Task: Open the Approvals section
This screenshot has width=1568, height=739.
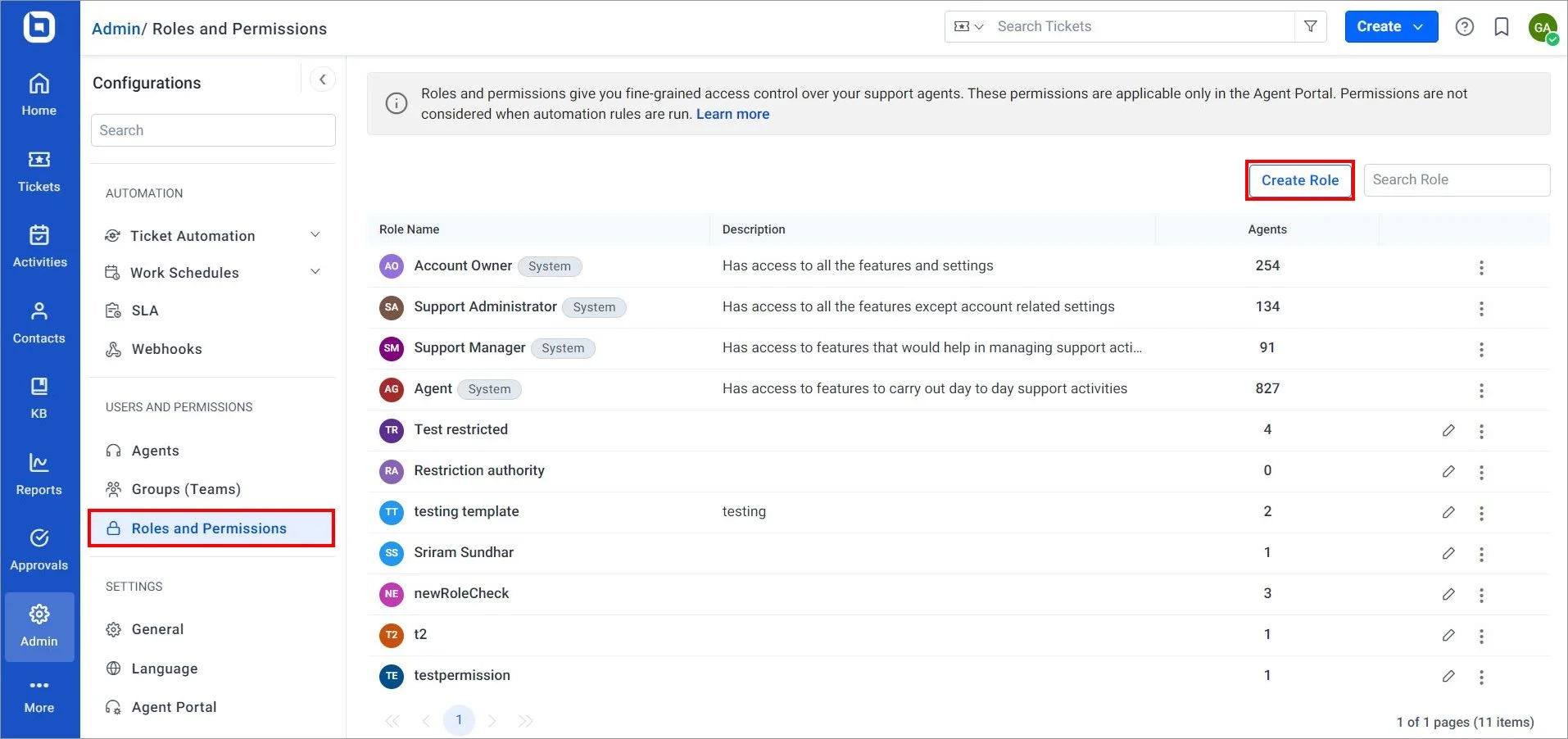Action: tap(39, 550)
